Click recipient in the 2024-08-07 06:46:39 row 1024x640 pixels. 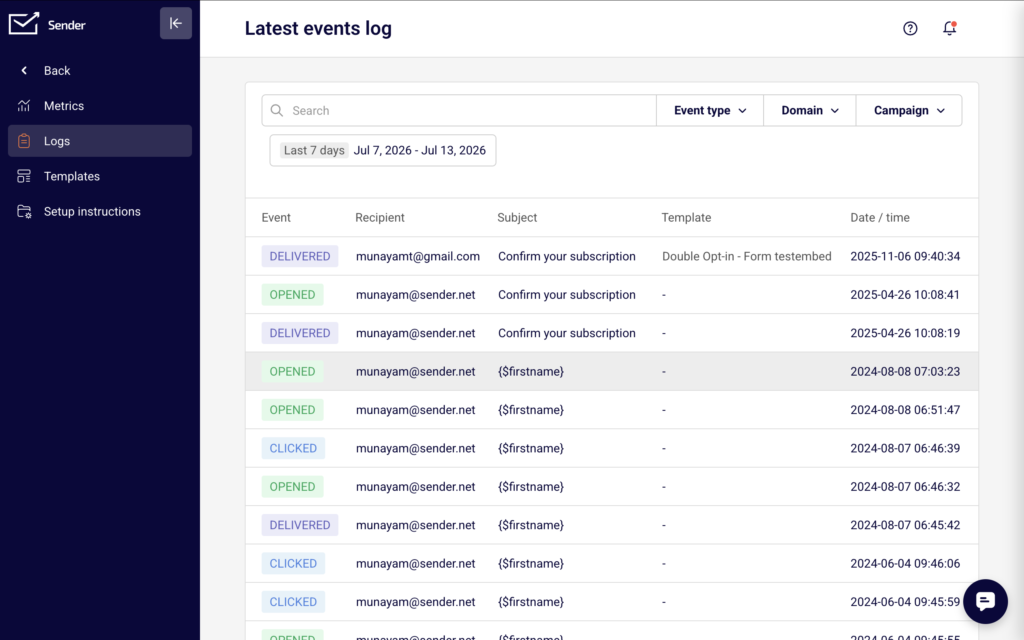[x=415, y=448]
